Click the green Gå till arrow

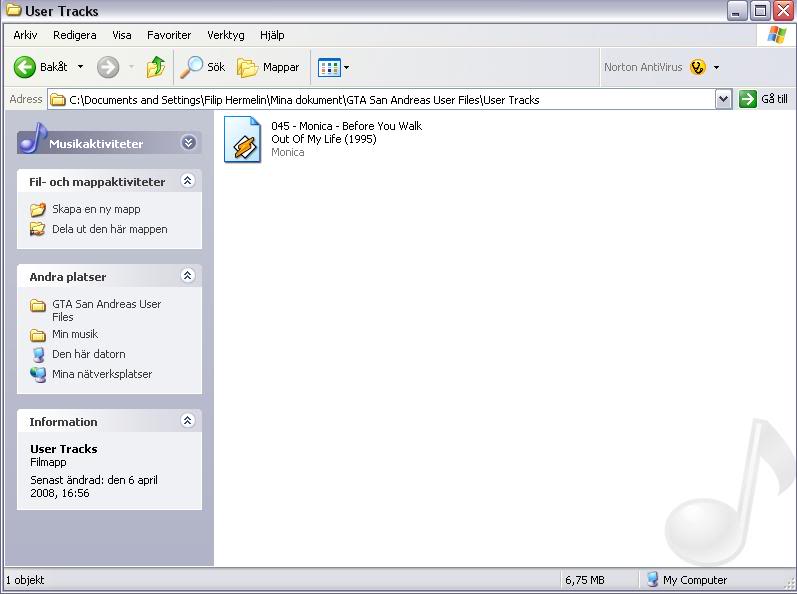[x=748, y=99]
